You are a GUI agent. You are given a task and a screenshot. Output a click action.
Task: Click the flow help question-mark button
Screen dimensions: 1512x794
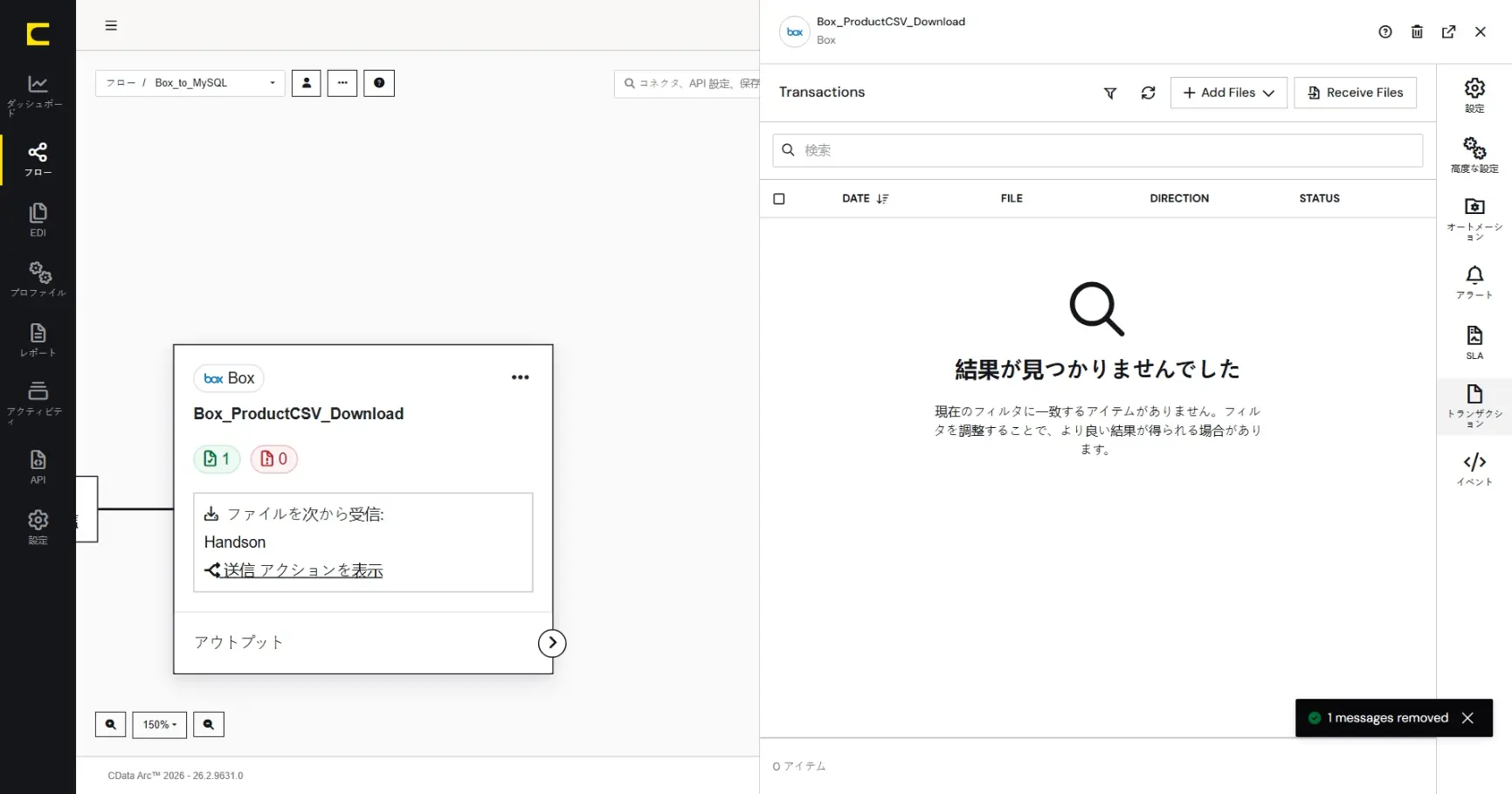point(379,83)
